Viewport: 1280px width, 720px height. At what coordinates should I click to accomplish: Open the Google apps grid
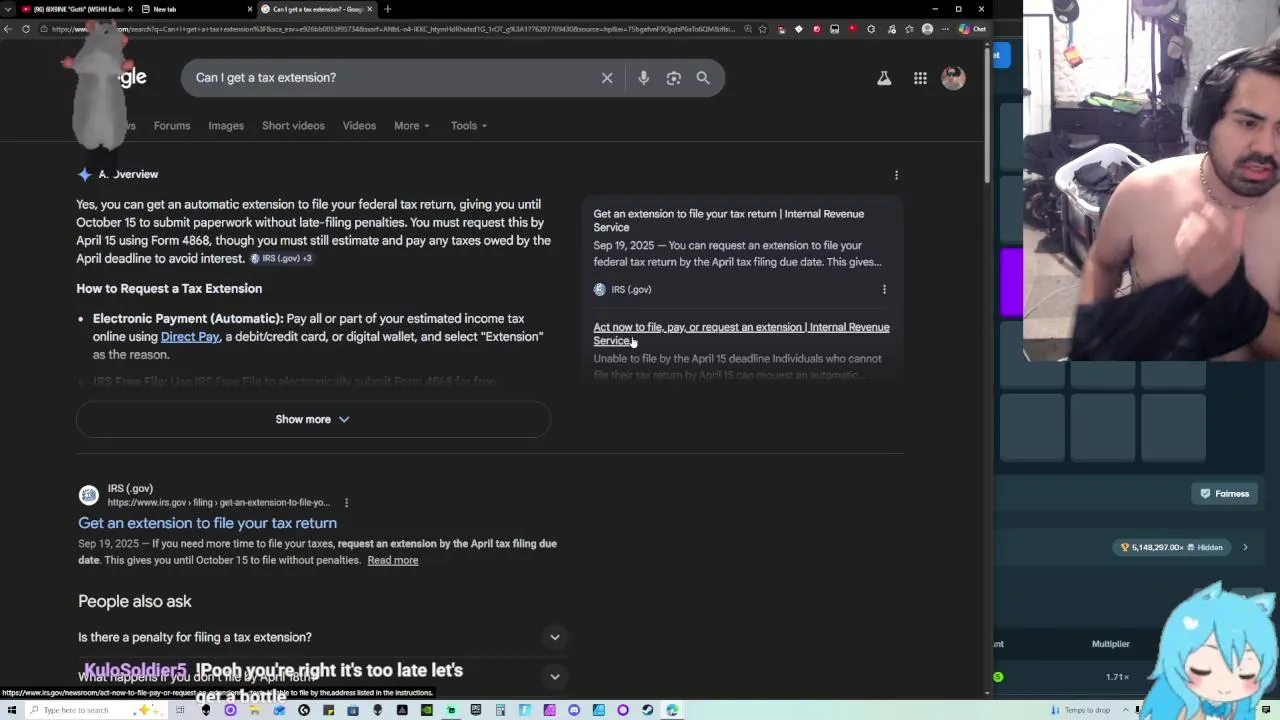point(920,78)
